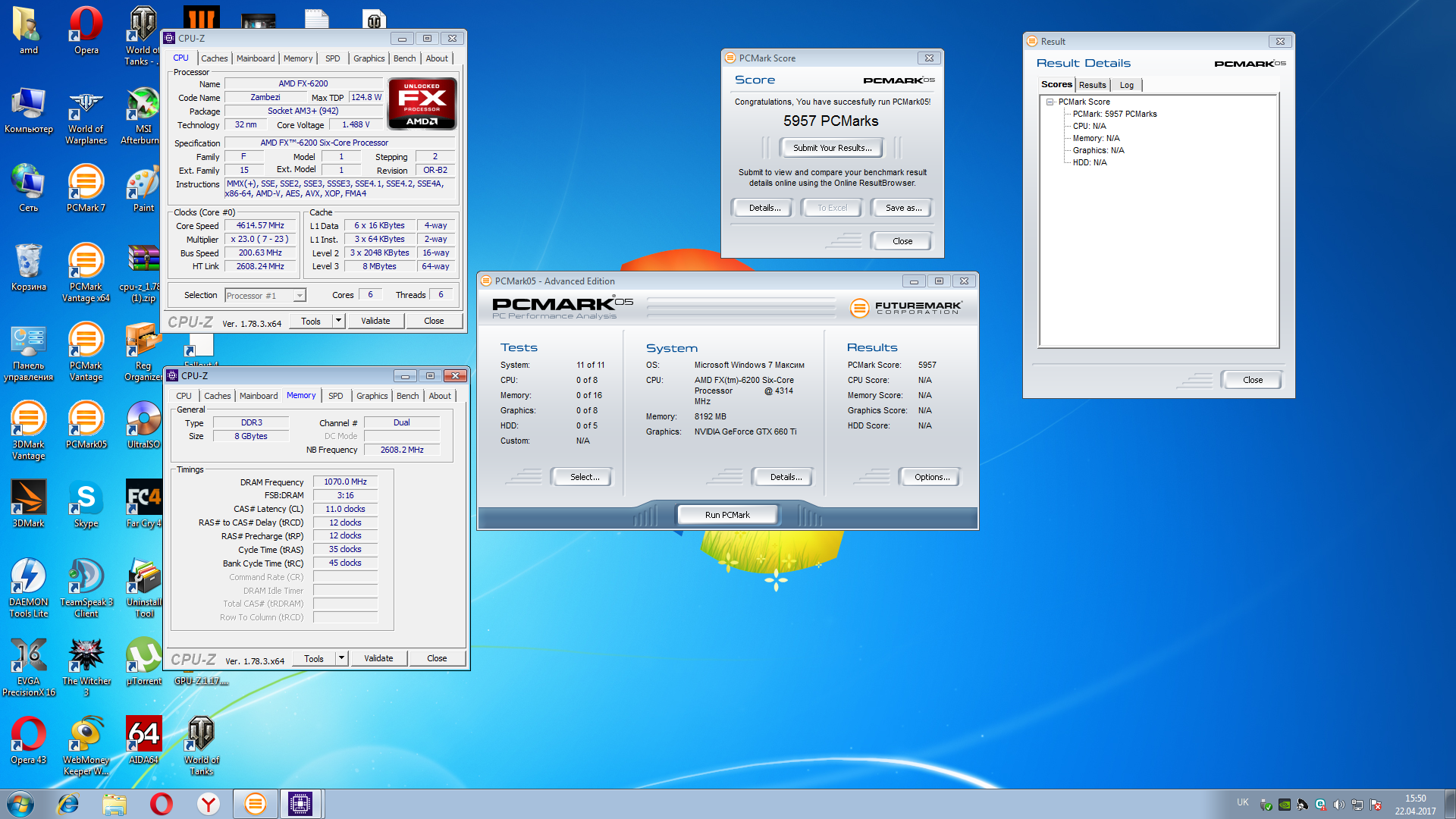Screen dimensions: 1456x819
Task: Switch to Caches tab in top CPU-Z
Action: 214,58
